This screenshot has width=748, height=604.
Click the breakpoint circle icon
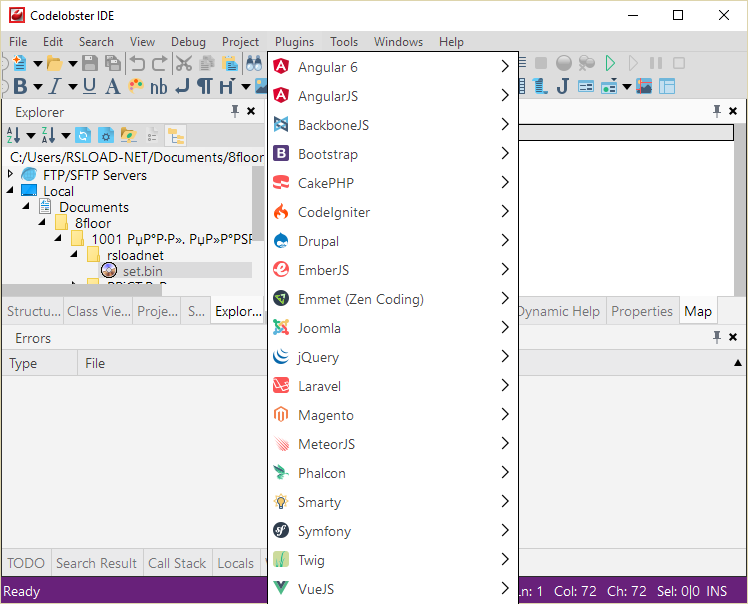pyautogui.click(x=564, y=63)
